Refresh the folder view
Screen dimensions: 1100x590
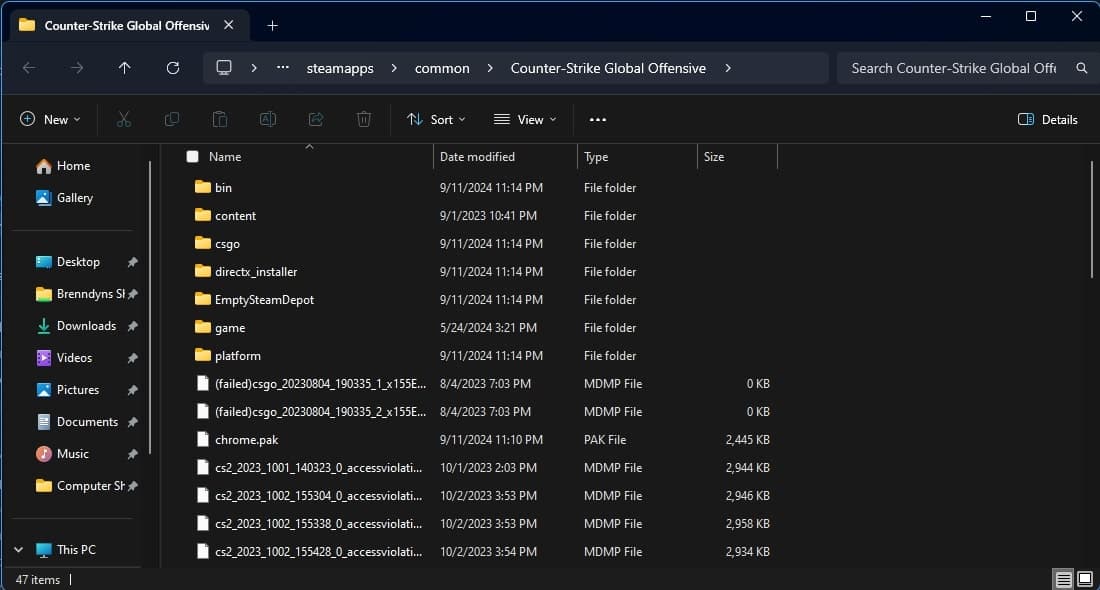[172, 67]
